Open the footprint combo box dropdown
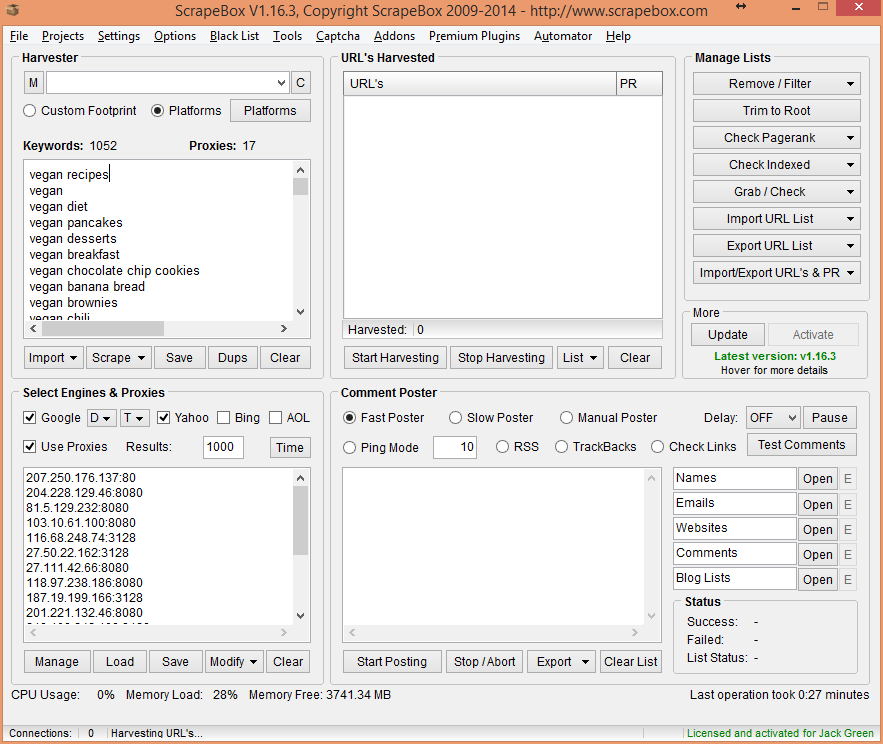The height and width of the screenshot is (744, 883). point(282,83)
